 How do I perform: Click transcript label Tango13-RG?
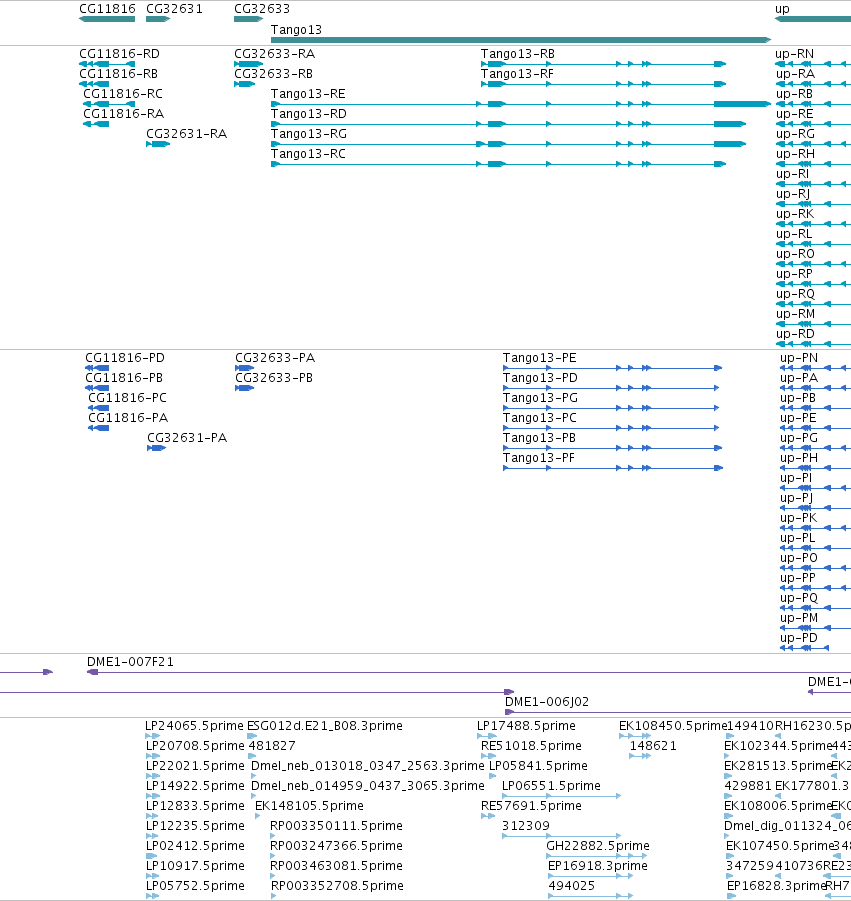[x=309, y=134]
